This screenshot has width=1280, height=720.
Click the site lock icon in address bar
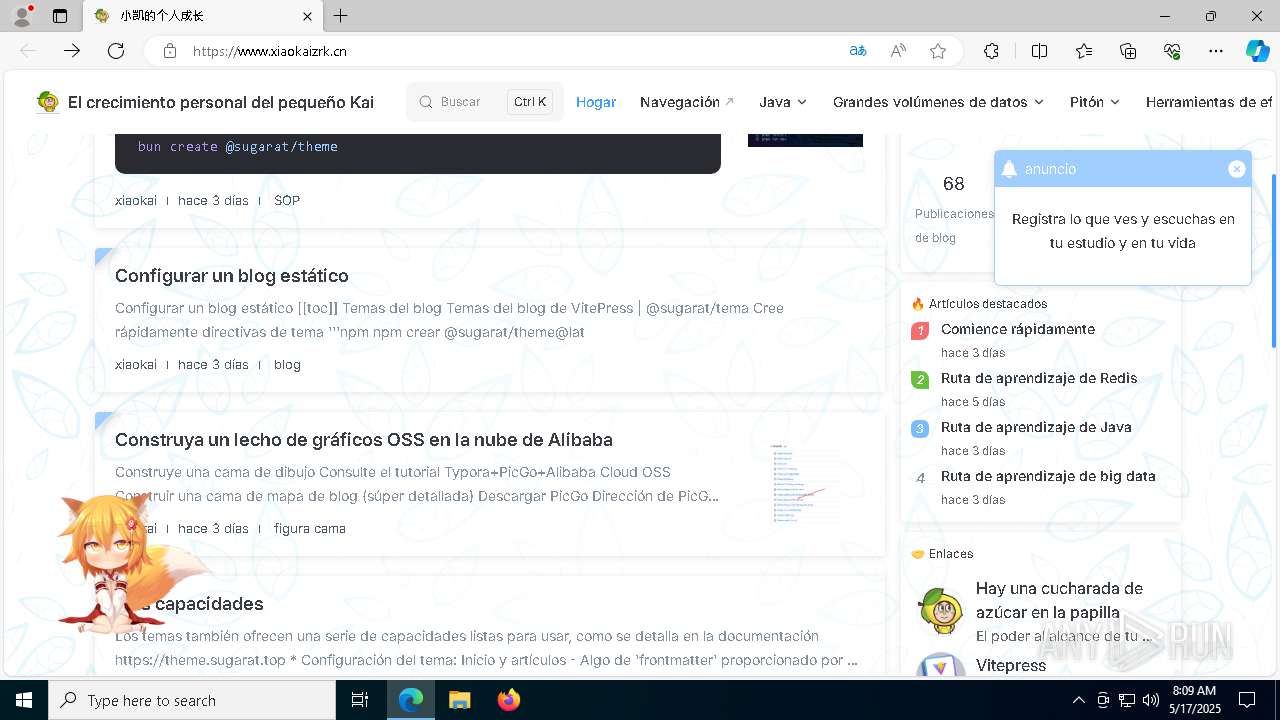170,51
